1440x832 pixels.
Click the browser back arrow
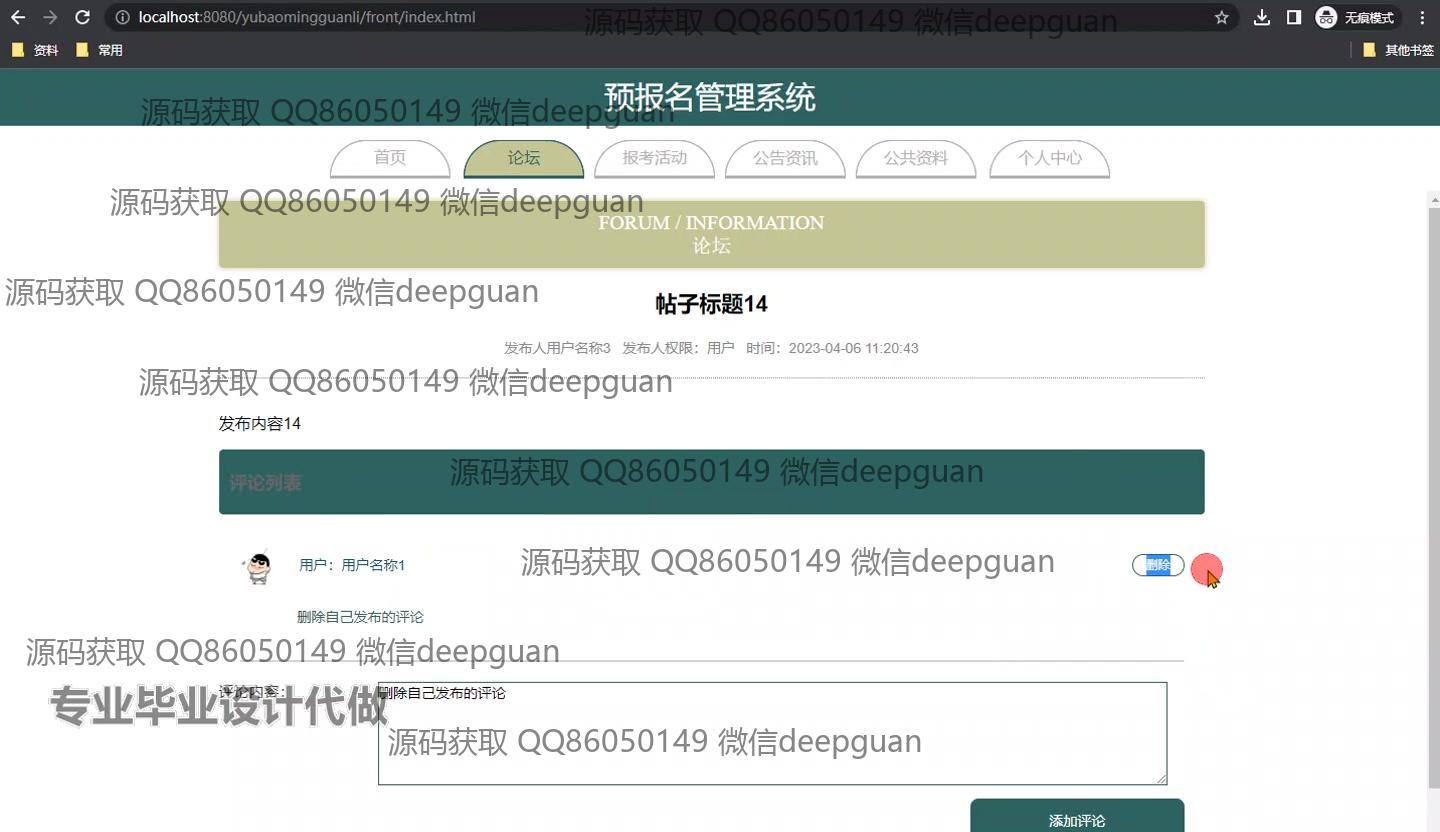tap(18, 17)
